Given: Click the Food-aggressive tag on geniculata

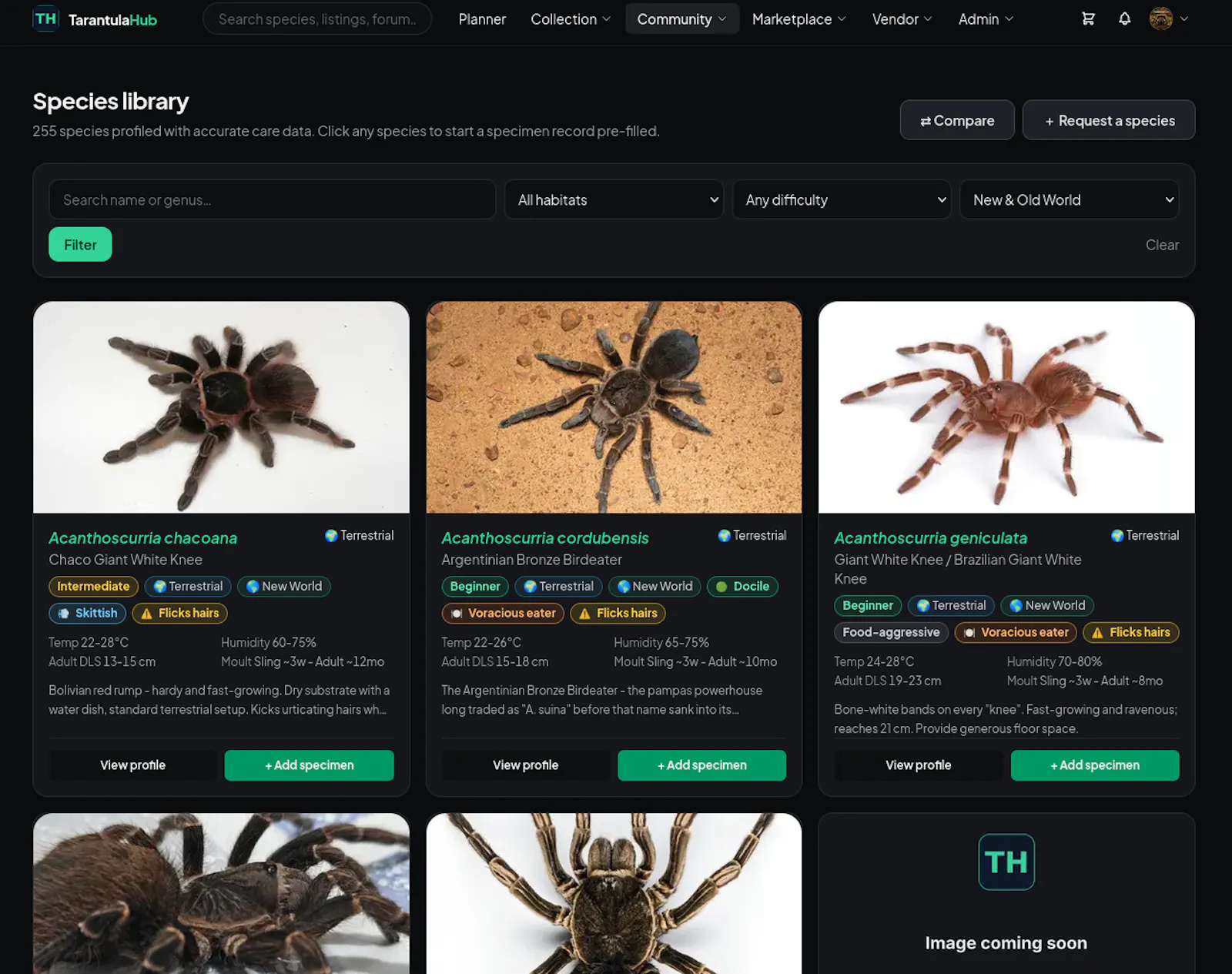Looking at the screenshot, I should click(x=891, y=632).
